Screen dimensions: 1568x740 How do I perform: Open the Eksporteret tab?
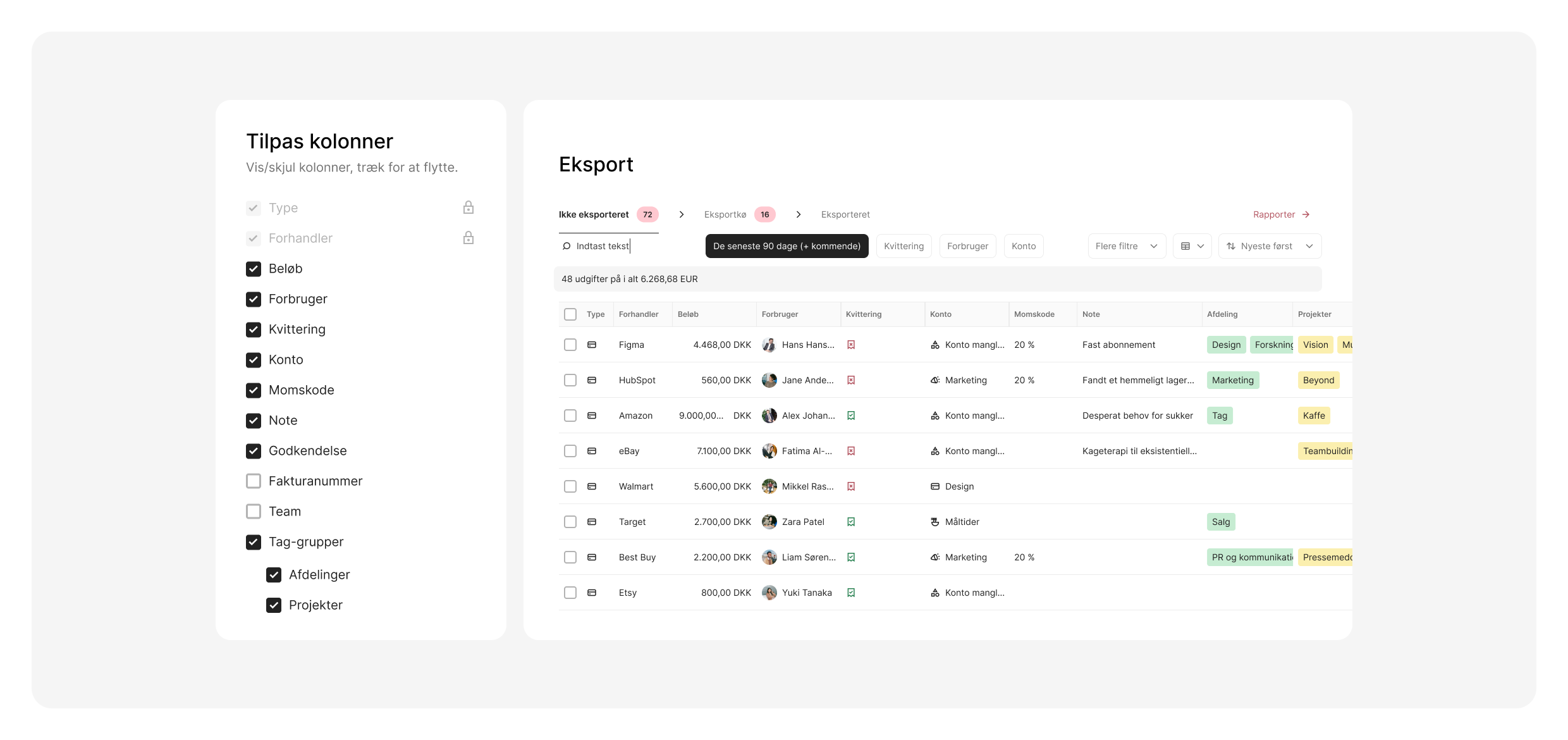(x=845, y=214)
